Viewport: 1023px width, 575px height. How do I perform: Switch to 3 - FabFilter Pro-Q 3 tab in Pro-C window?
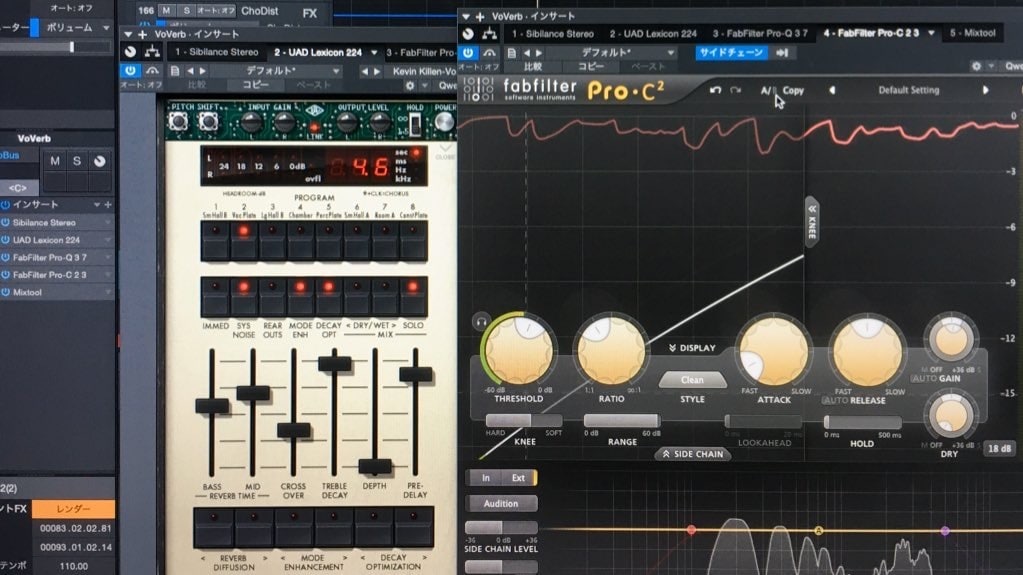[x=760, y=33]
